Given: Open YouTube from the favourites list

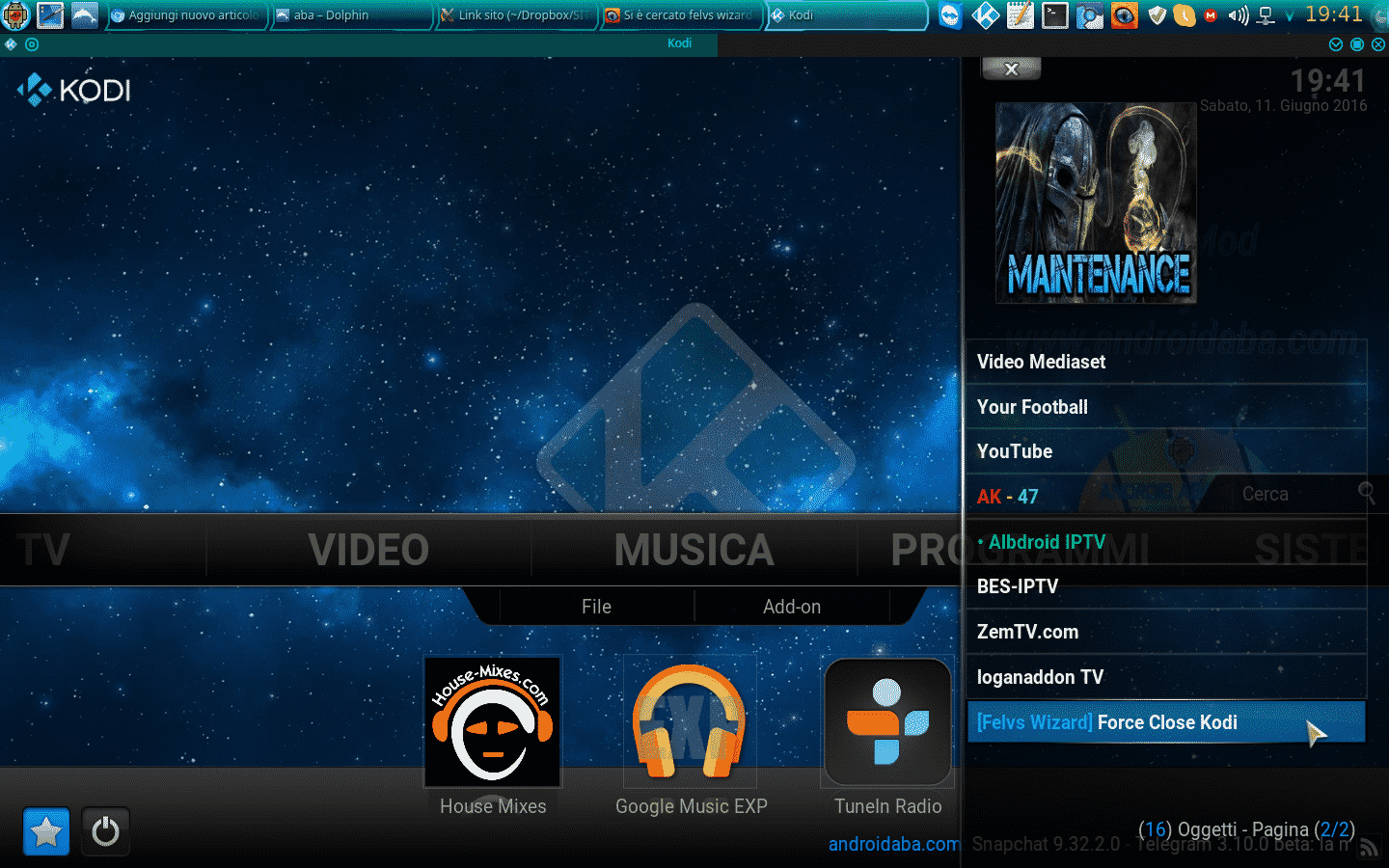Looking at the screenshot, I should point(1166,451).
